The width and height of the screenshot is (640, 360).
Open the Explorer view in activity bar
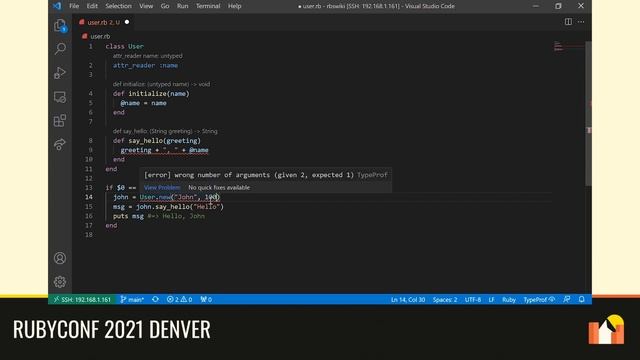(60, 25)
